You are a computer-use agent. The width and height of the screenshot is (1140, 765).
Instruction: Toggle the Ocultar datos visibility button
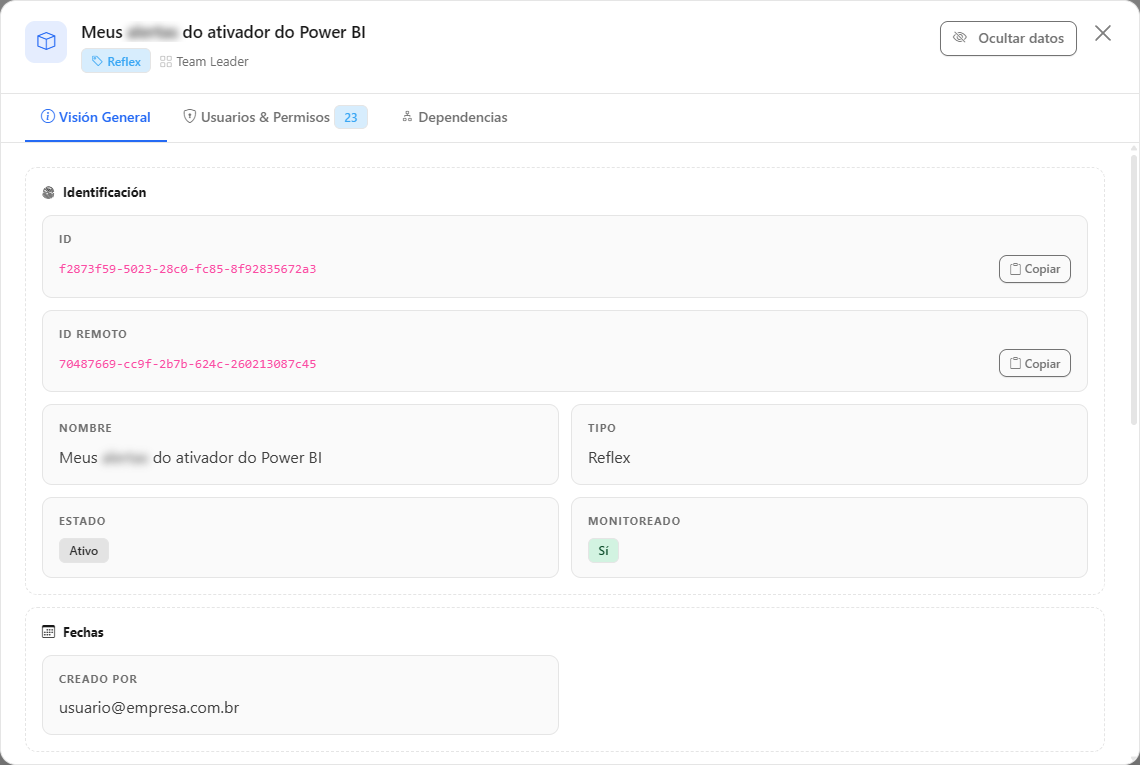pyautogui.click(x=1008, y=39)
